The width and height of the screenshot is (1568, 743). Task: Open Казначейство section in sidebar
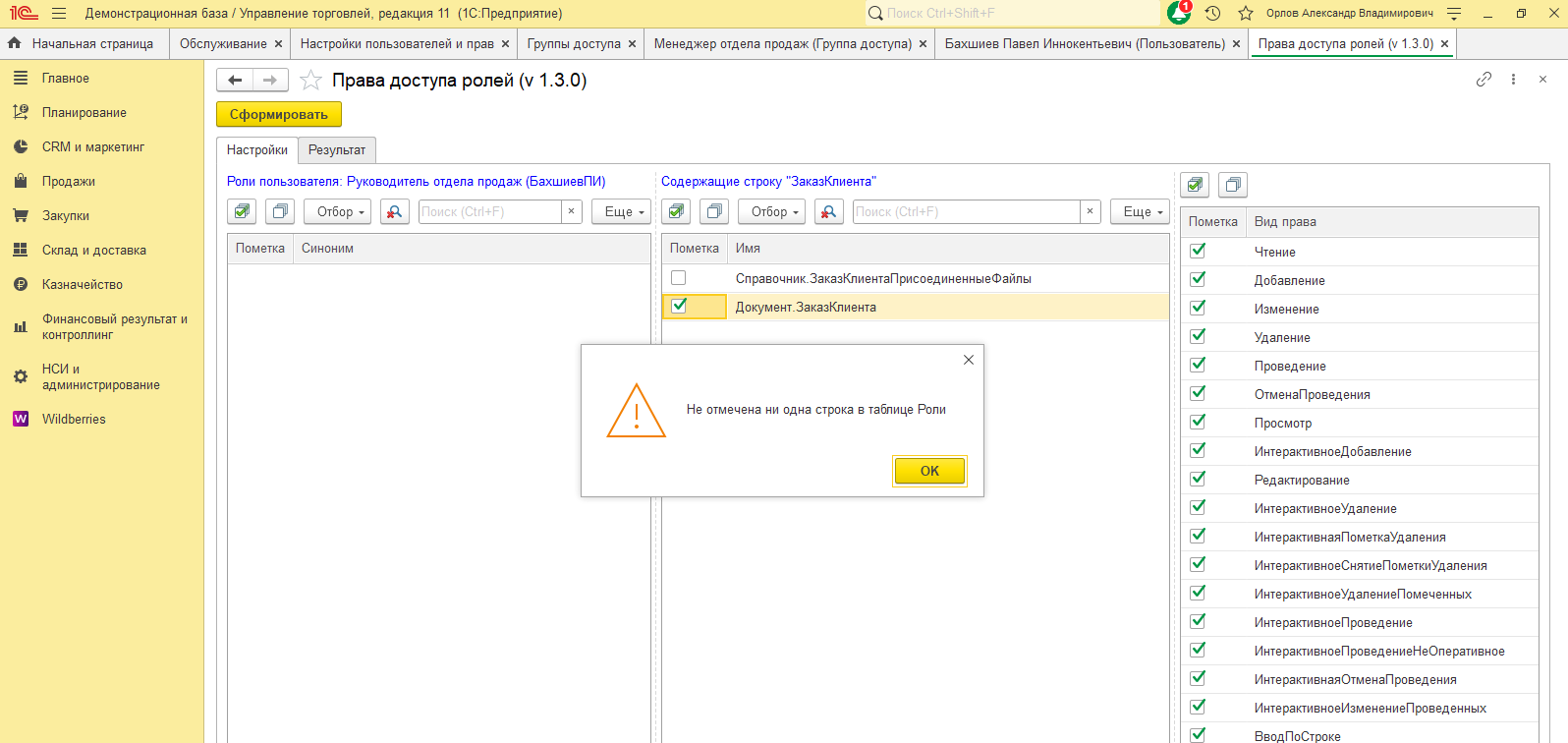83,285
